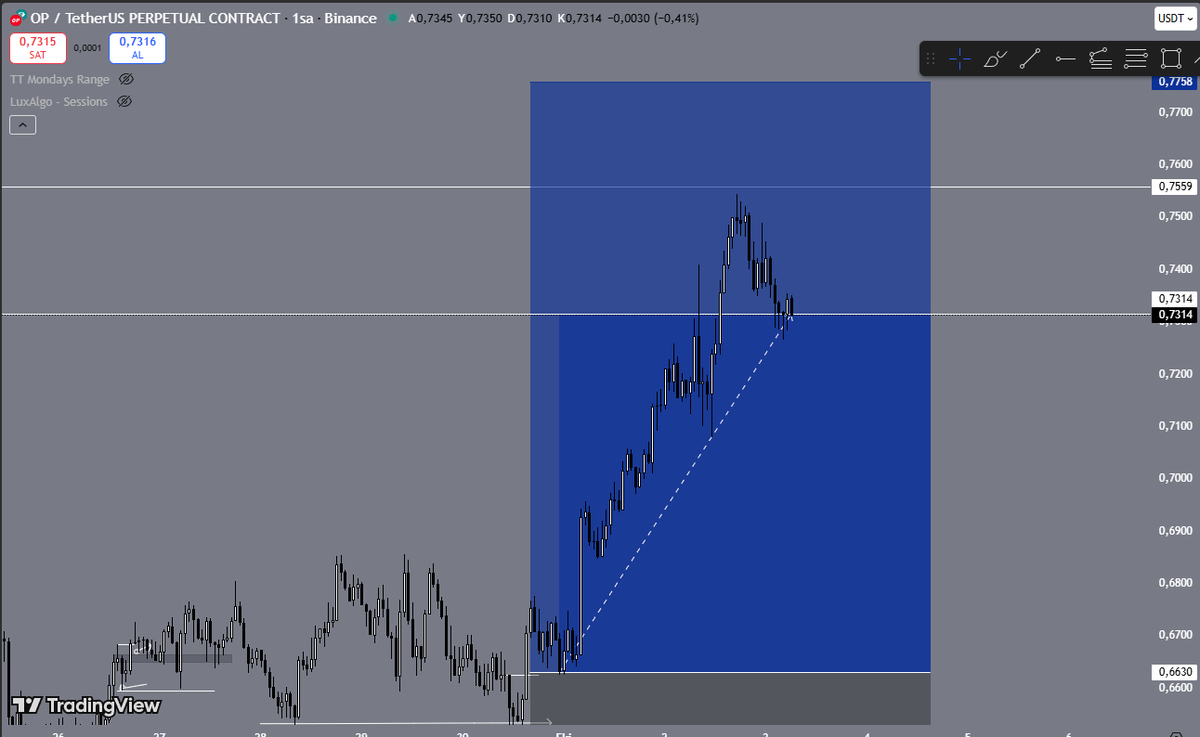1200x737 pixels.
Task: Select the gray stop-loss zone of position
Action: click(x=730, y=698)
